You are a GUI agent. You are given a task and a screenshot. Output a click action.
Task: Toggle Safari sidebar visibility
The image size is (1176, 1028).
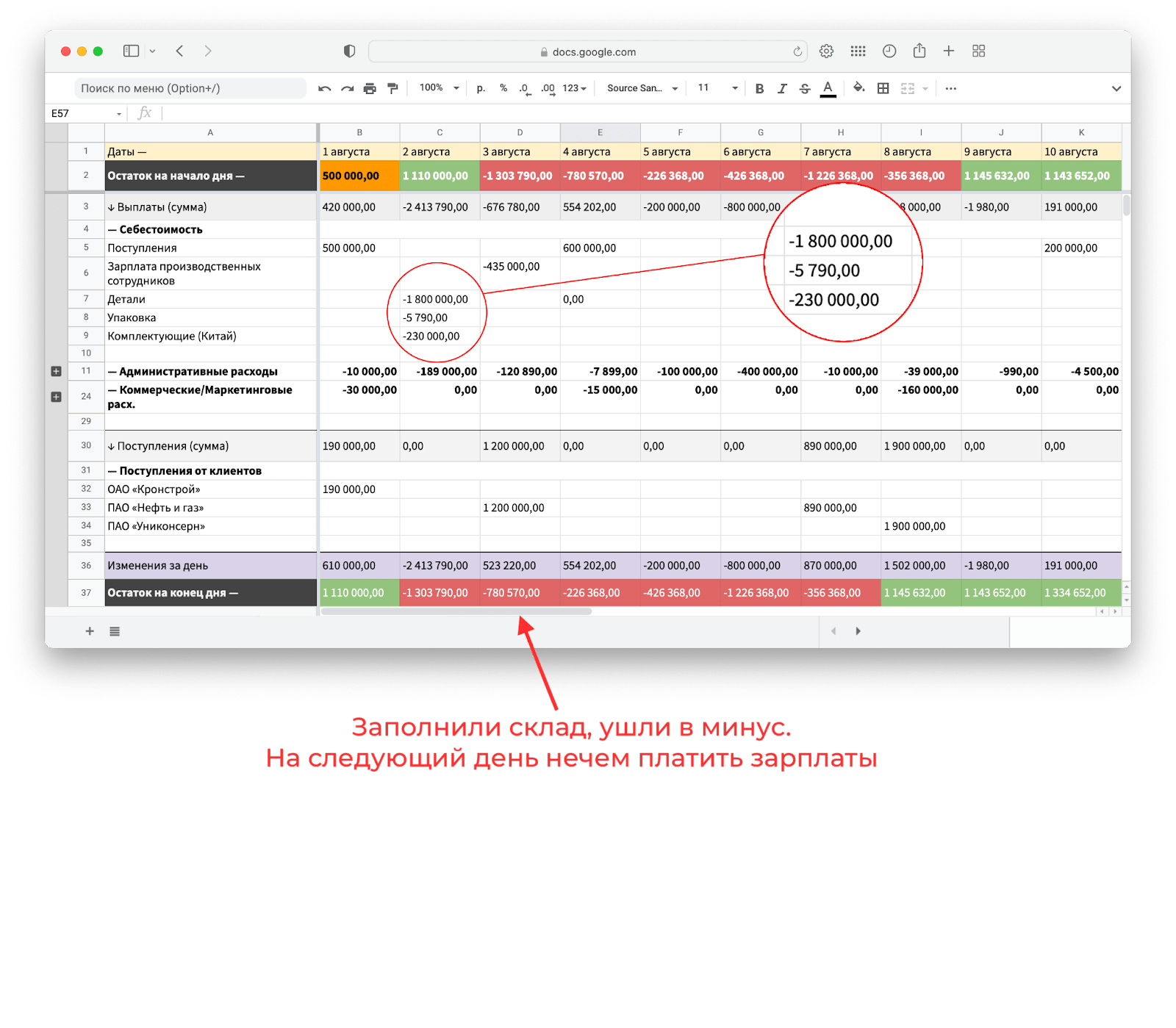[132, 51]
